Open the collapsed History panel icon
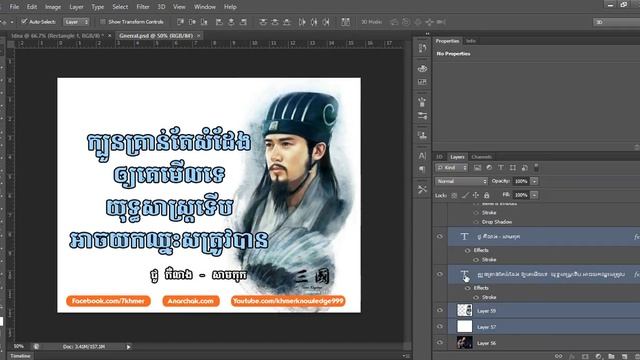The image size is (640, 360). point(422,48)
